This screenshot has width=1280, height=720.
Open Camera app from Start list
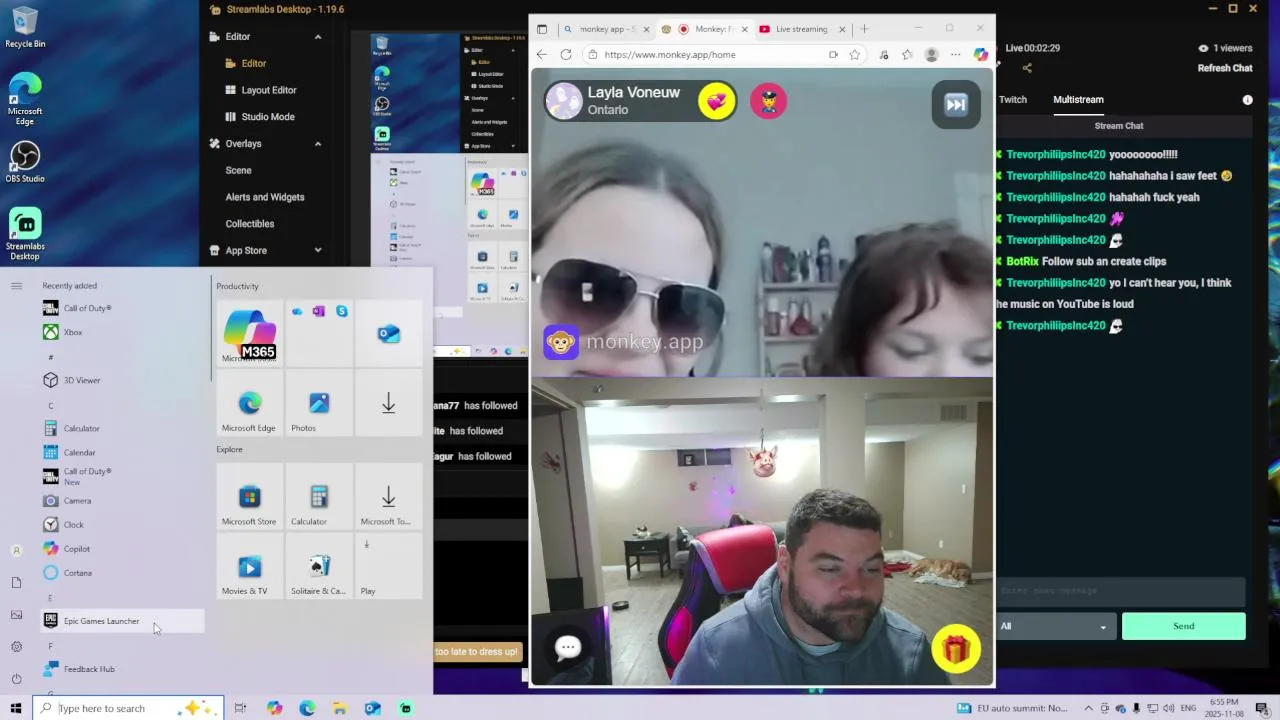(120, 500)
